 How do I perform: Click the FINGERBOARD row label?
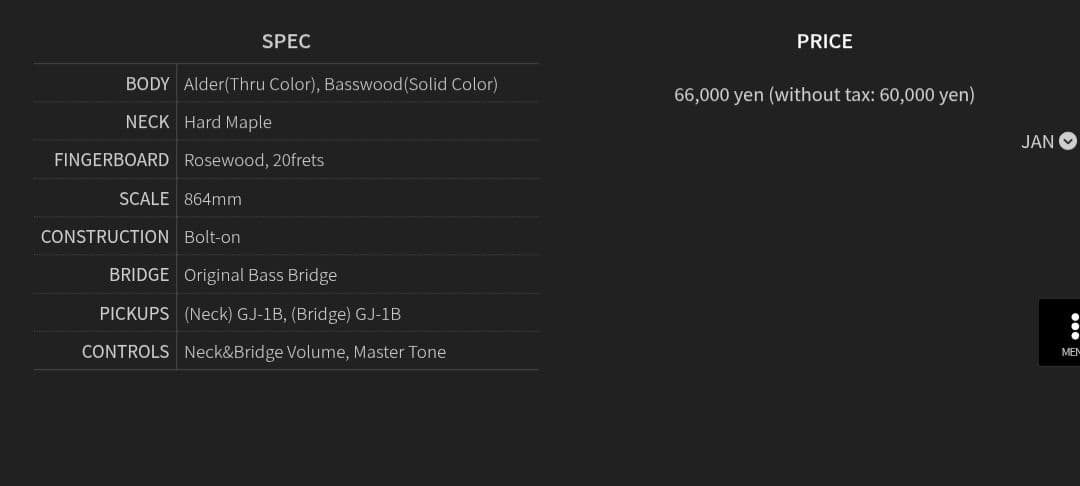(112, 160)
